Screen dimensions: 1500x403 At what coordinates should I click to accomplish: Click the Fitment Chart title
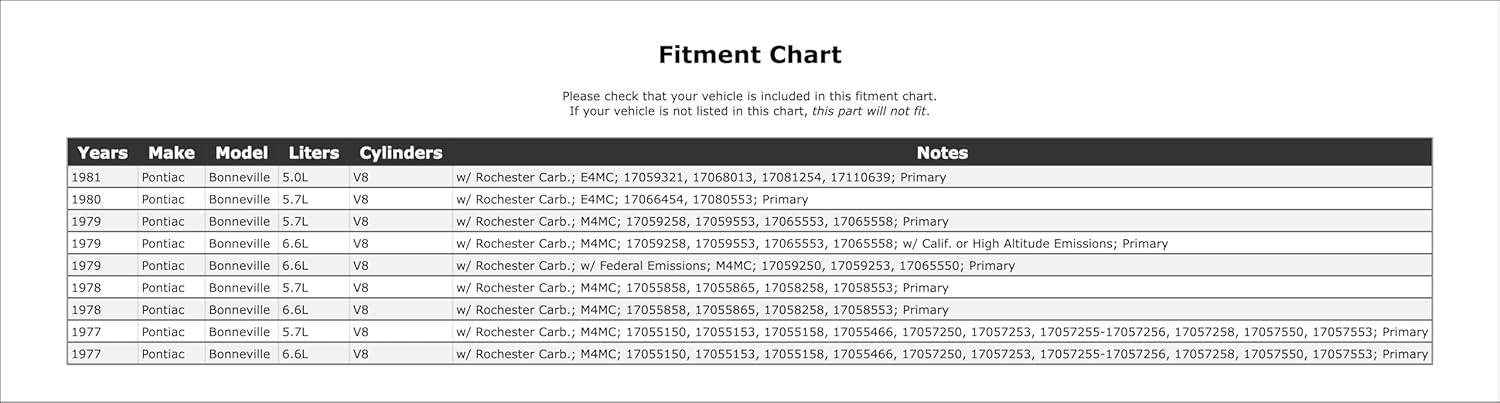pyautogui.click(x=750, y=55)
